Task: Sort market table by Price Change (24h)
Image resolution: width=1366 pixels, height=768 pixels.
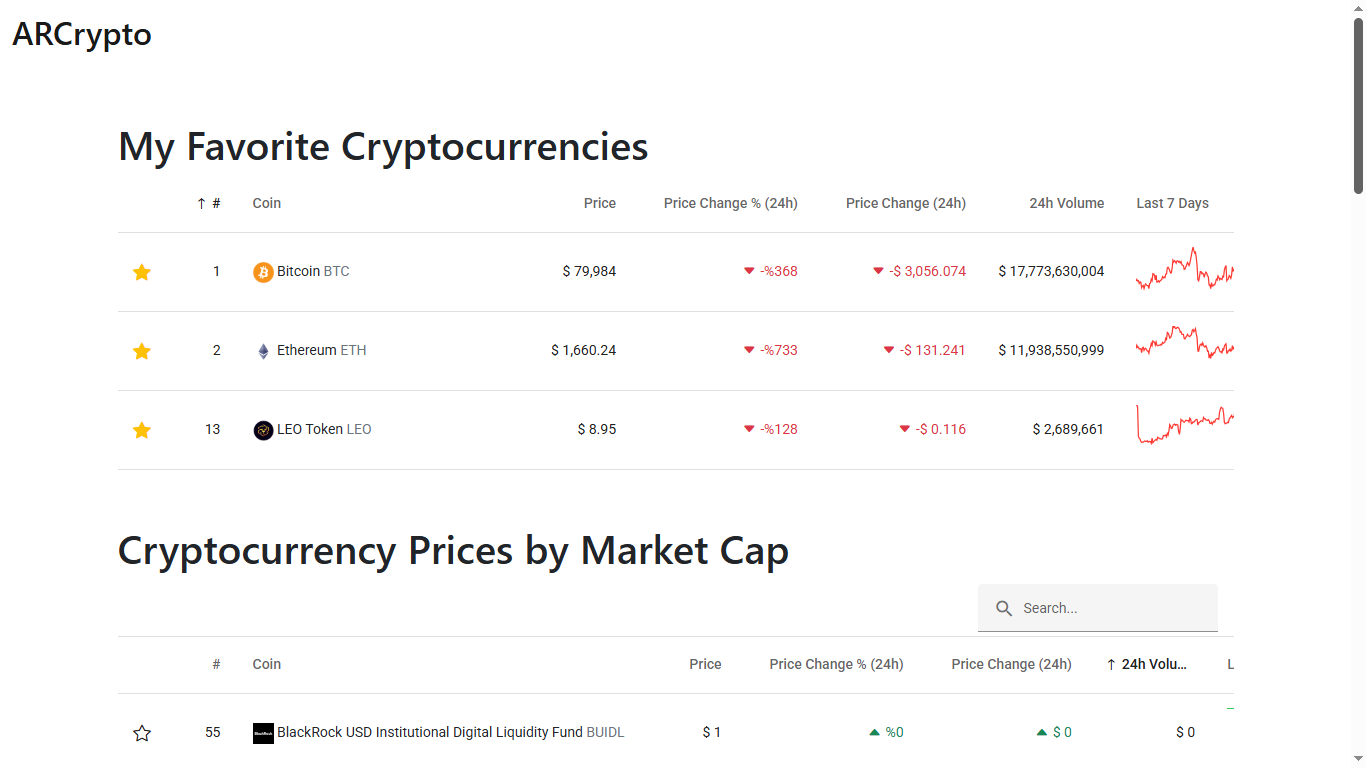Action: click(x=1011, y=665)
